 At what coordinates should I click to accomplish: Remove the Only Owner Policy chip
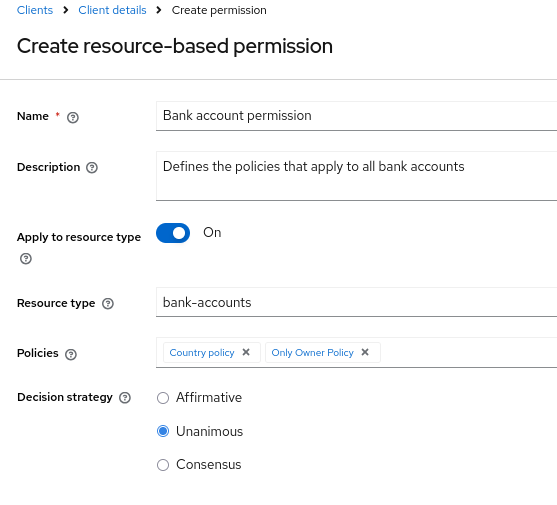coord(365,352)
